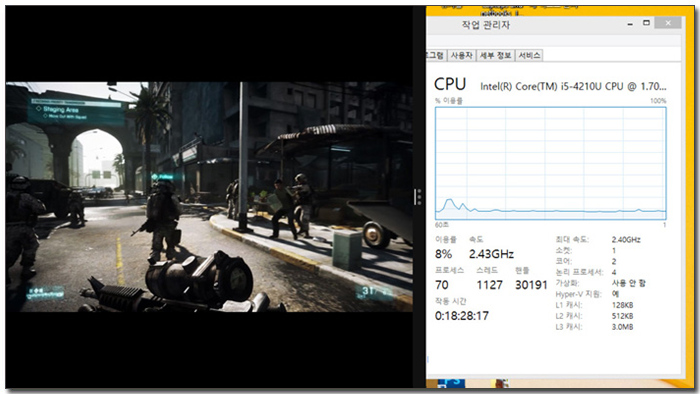Click the uptime value 0:18:28:17

[x=462, y=316]
